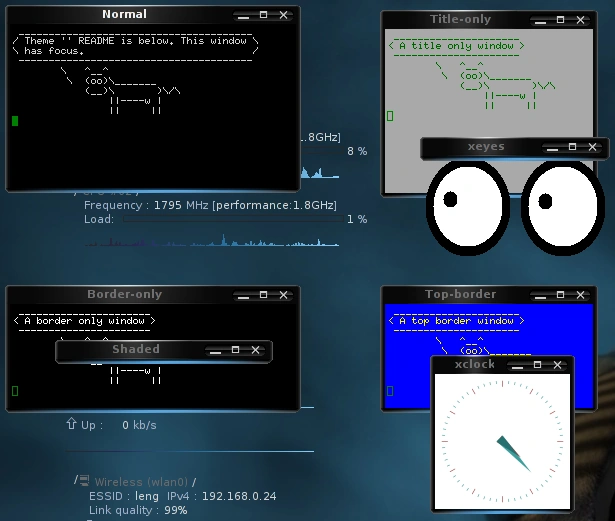Viewport: 615px width, 521px height.
Task: Minimize the Shaded window
Action: click(216, 351)
